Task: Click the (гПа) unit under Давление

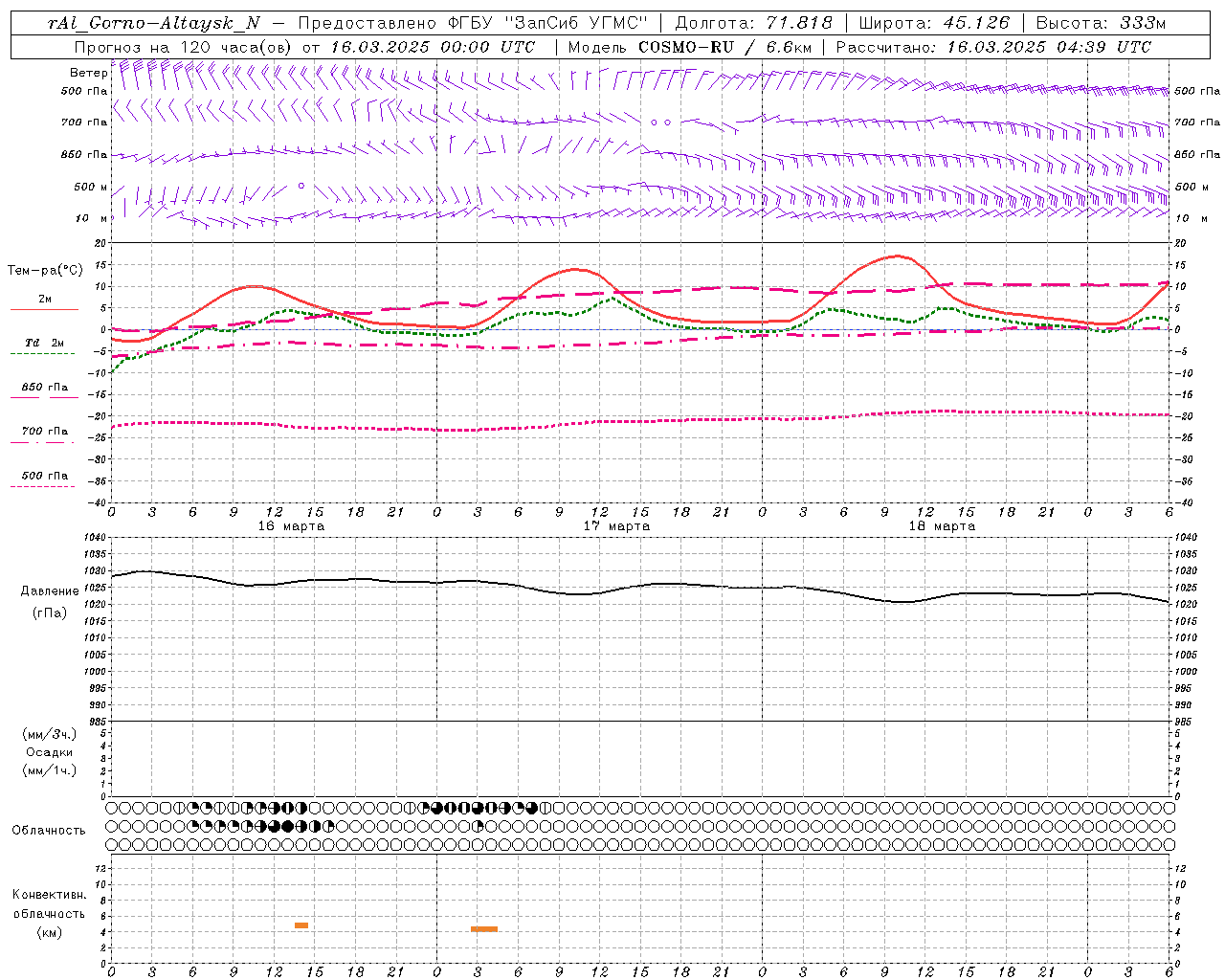Action: (x=50, y=612)
